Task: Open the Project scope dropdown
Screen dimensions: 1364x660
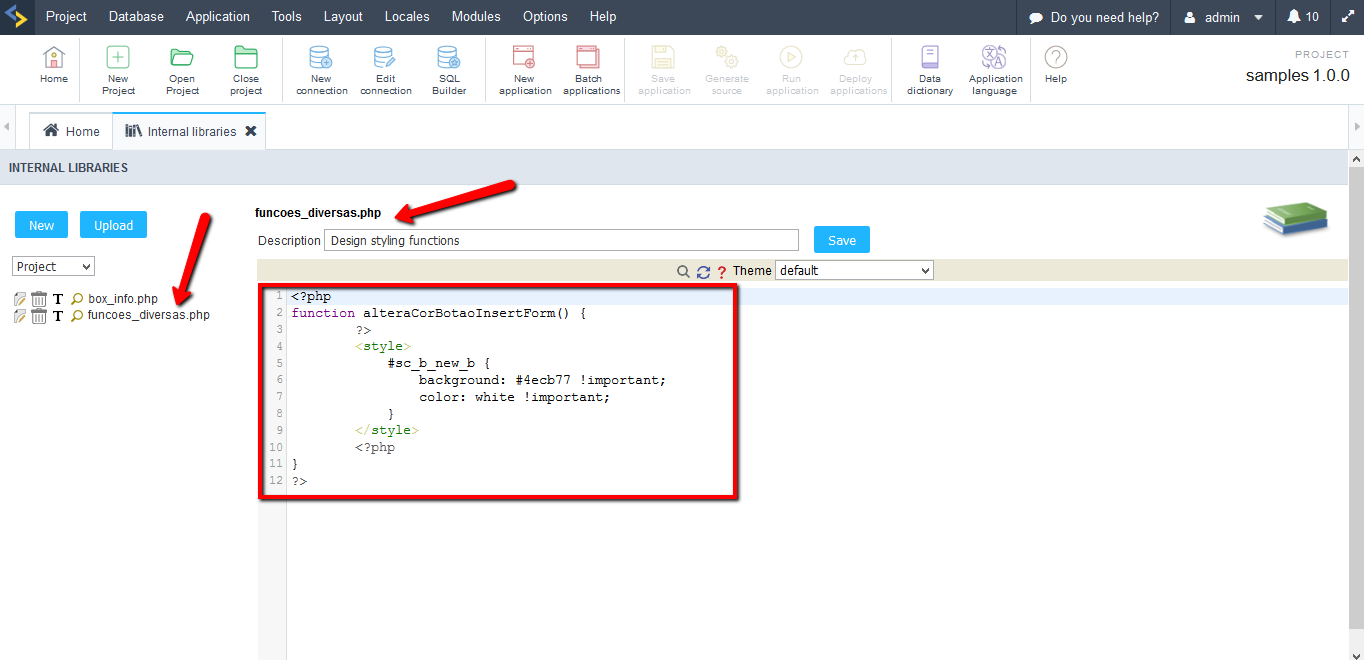Action: (54, 267)
